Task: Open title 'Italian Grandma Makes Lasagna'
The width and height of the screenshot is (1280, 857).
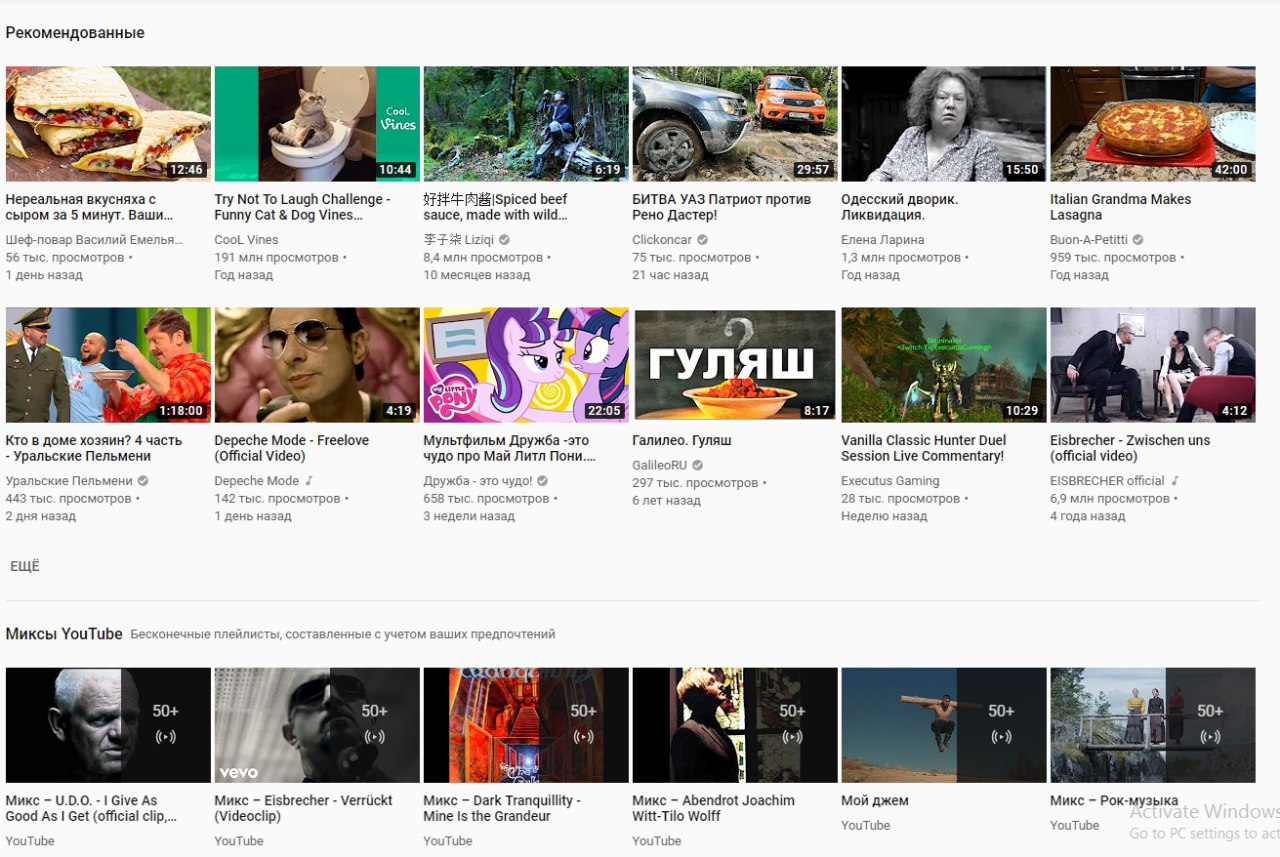Action: coord(1121,207)
